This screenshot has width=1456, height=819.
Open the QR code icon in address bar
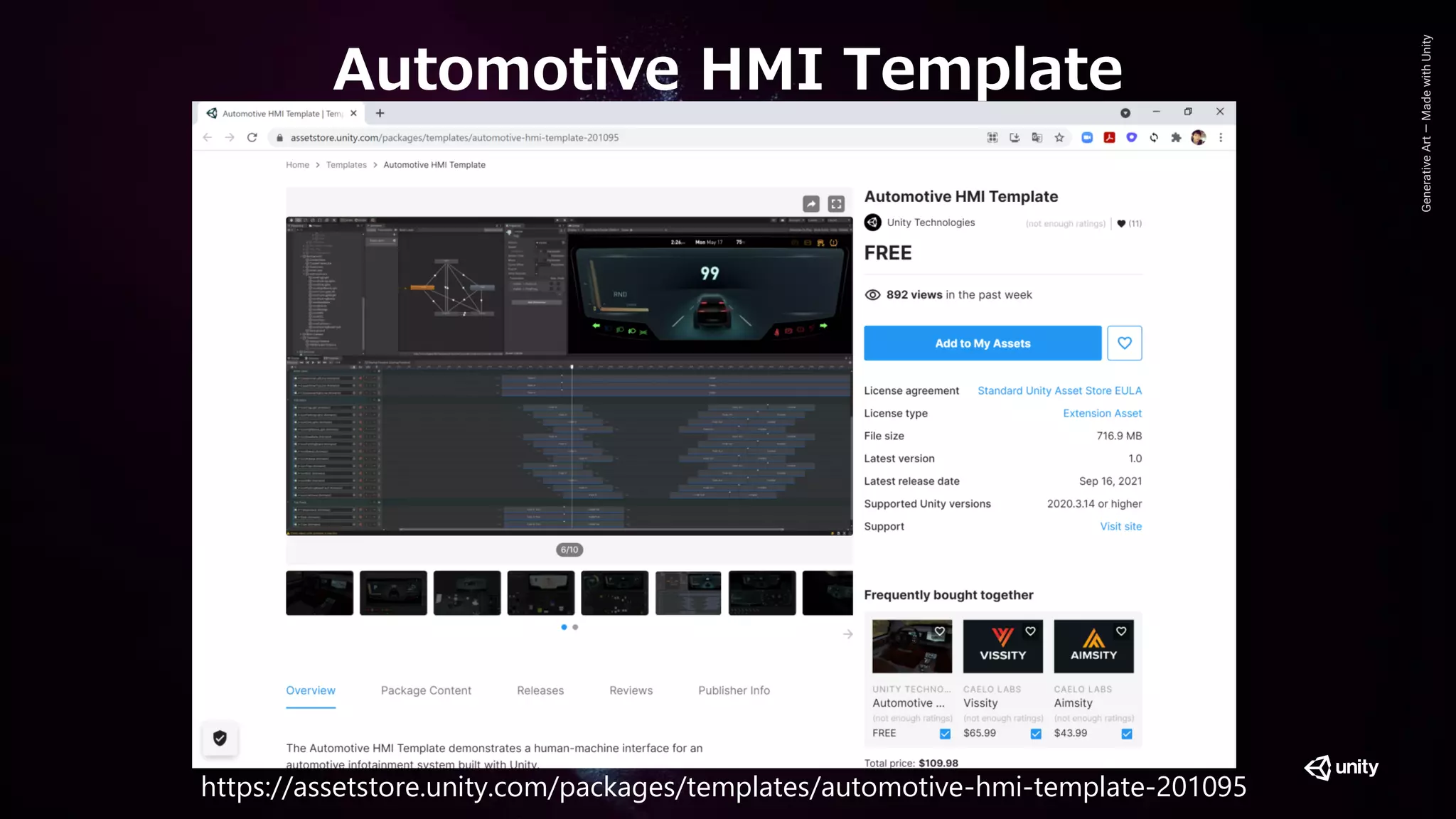[x=992, y=138]
